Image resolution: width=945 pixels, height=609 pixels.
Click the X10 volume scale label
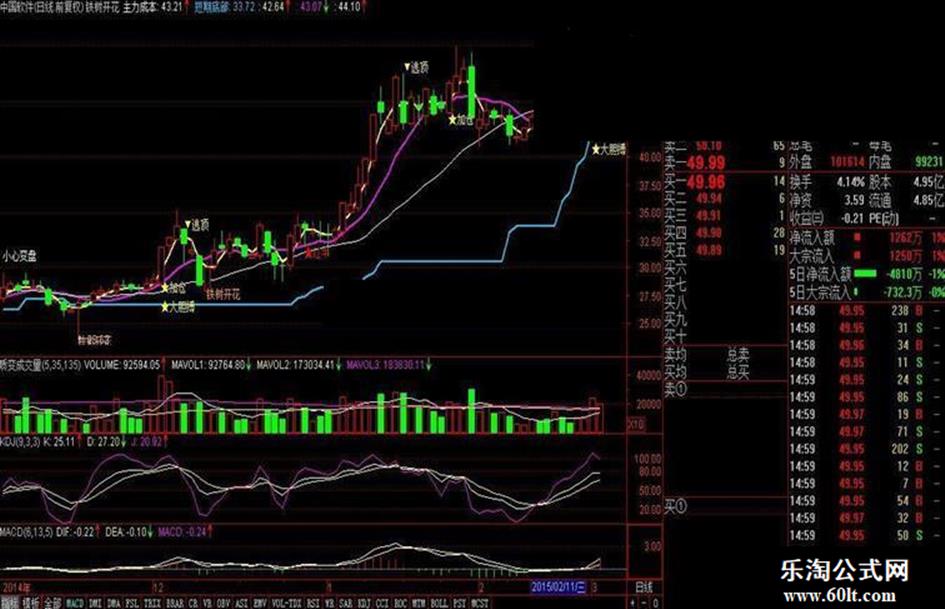click(x=636, y=424)
